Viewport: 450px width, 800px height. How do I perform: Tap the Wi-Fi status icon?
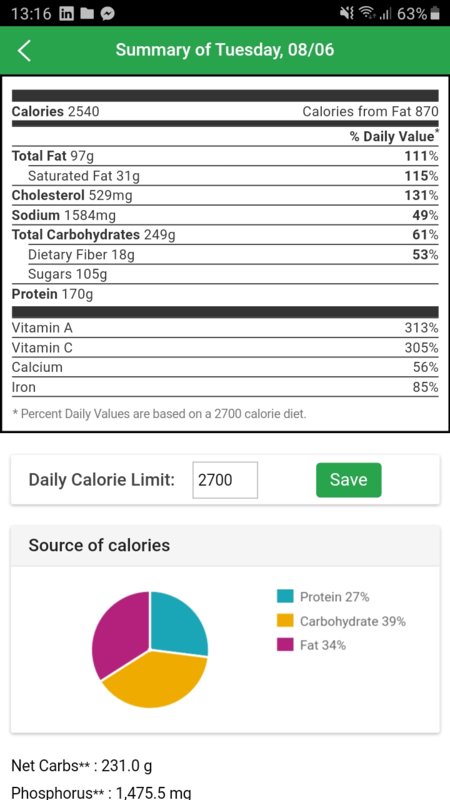coord(364,14)
